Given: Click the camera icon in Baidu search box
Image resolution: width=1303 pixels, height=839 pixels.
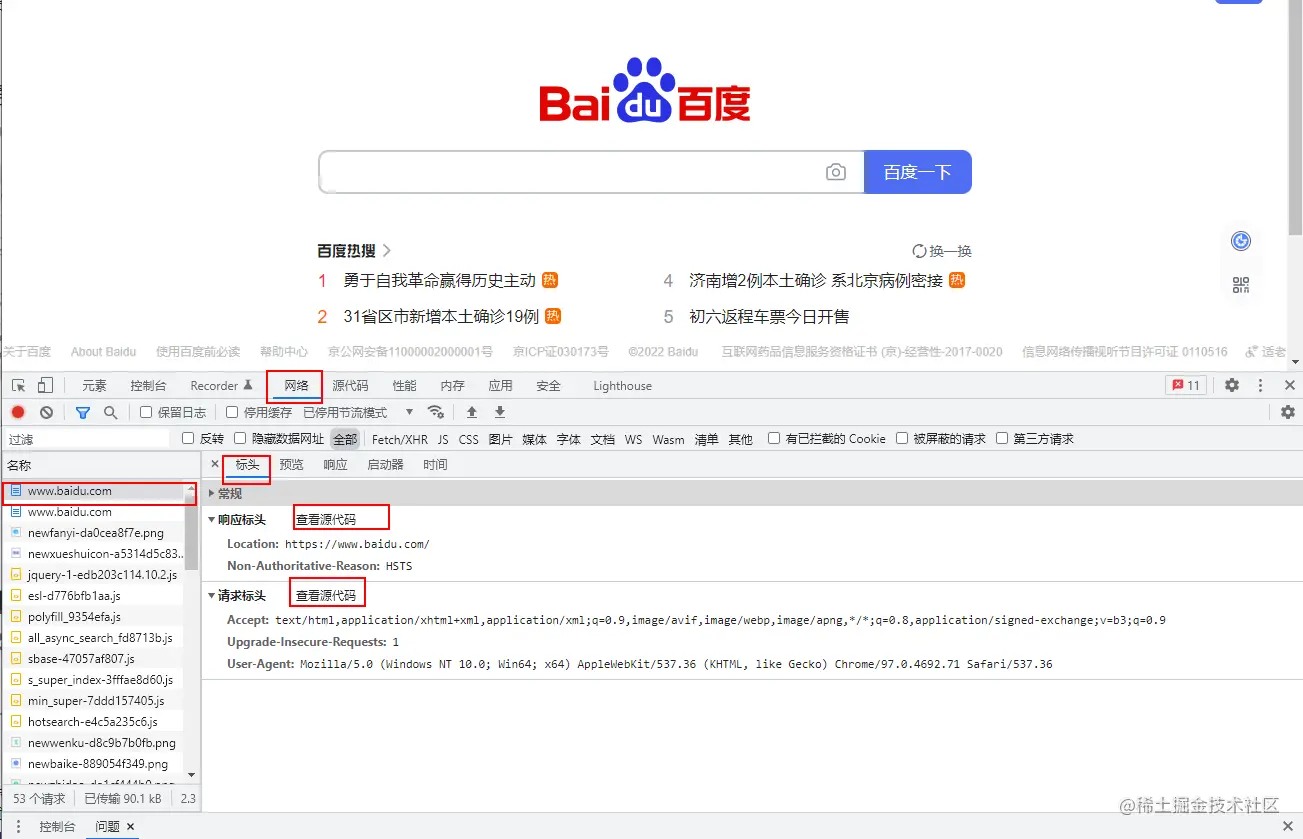Looking at the screenshot, I should pyautogui.click(x=836, y=172).
